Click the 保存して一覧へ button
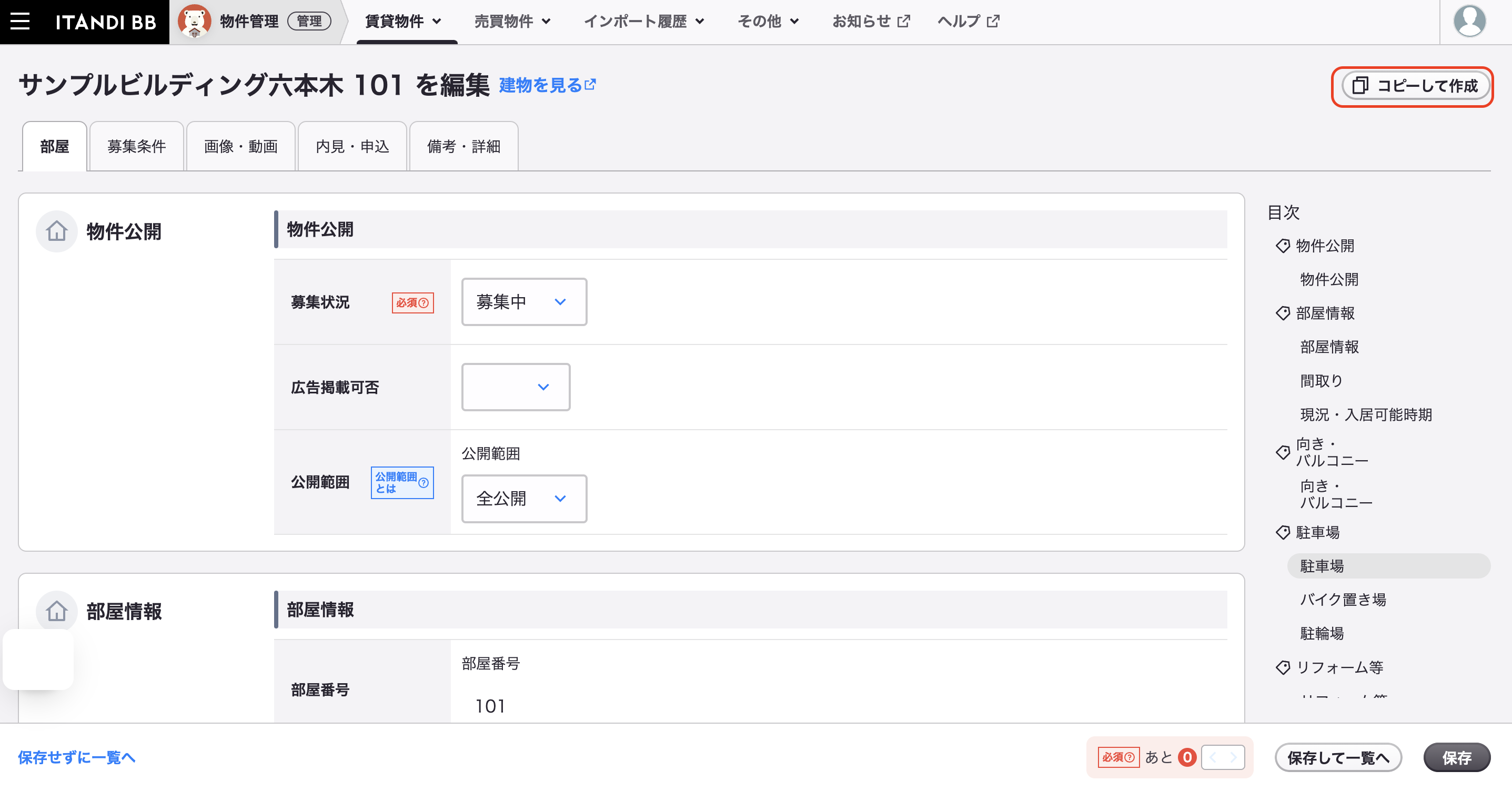1512x791 pixels. point(1338,757)
